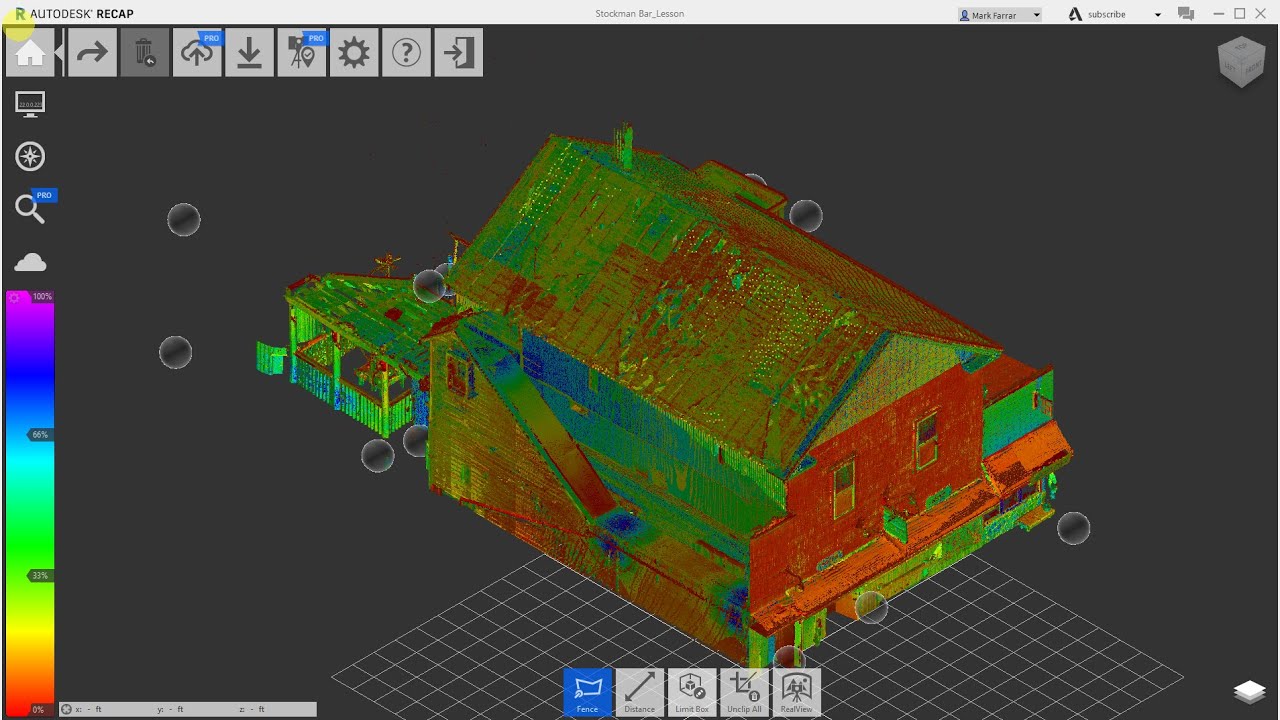Open the Share project arrow tool
The width and height of the screenshot is (1280, 720).
pyautogui.click(x=92, y=53)
